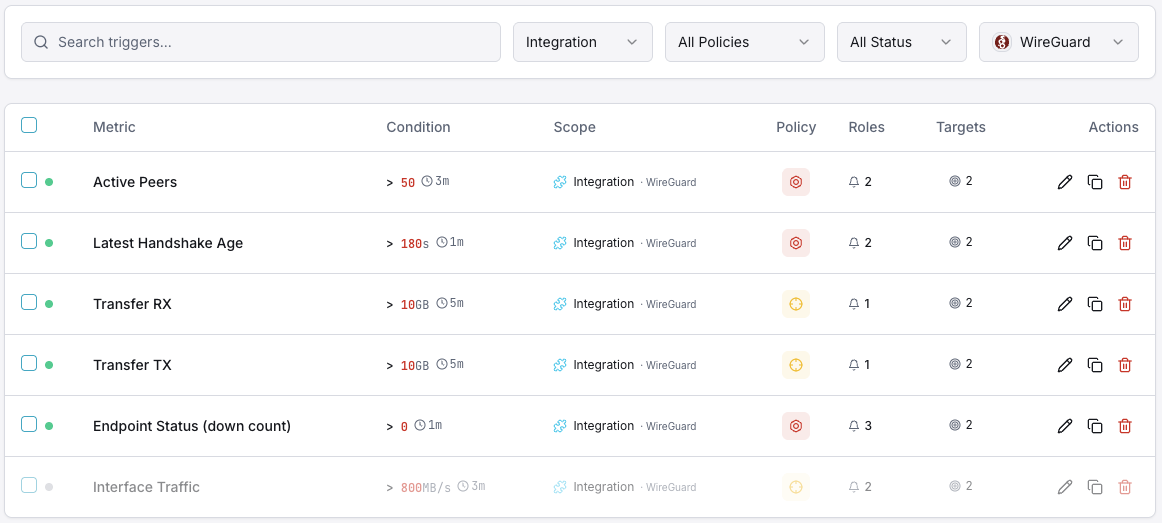This screenshot has height=523, width=1162.
Task: Click the Transfer TX policy icon
Action: coord(796,364)
